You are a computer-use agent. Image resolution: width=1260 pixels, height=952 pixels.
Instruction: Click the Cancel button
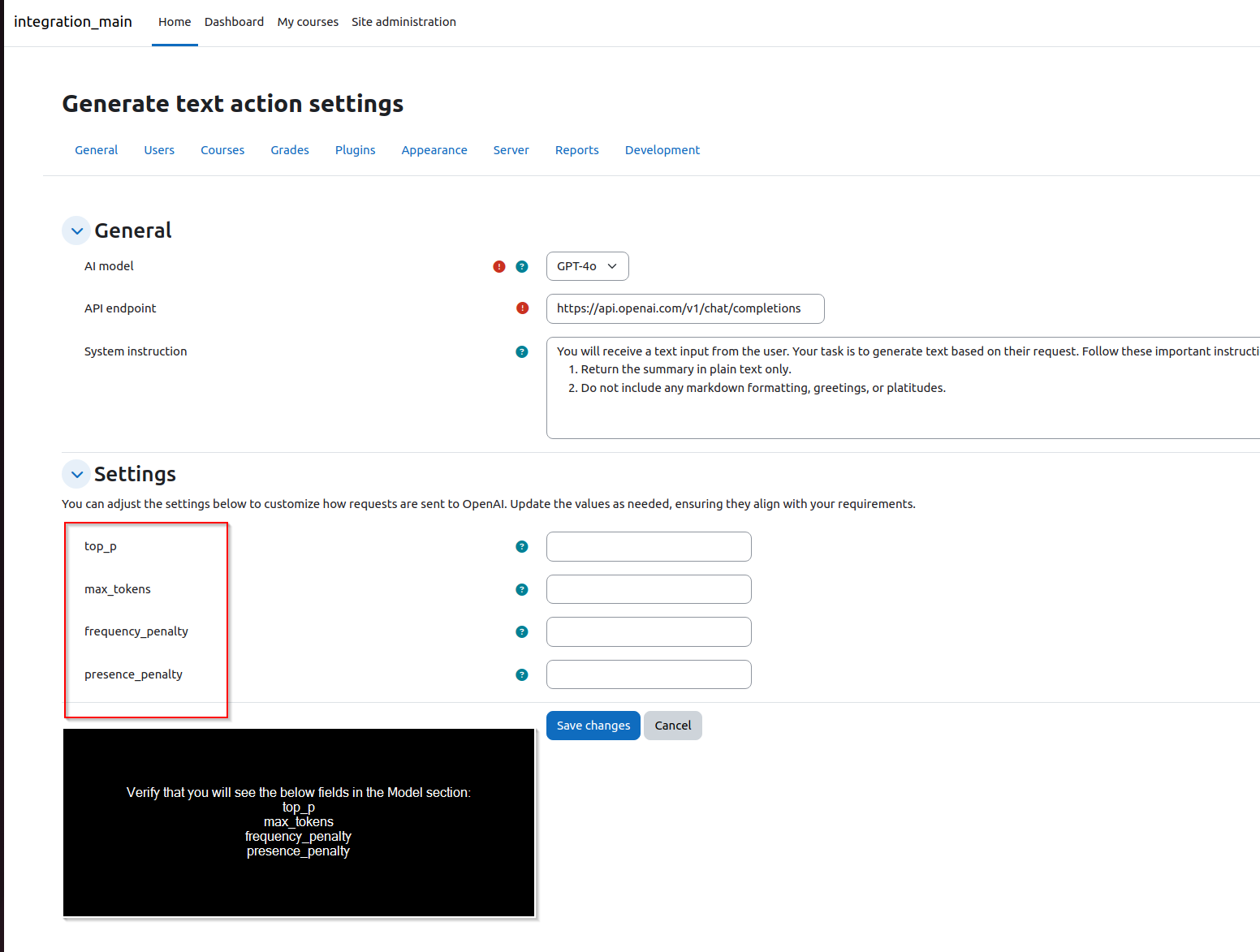pyautogui.click(x=673, y=726)
